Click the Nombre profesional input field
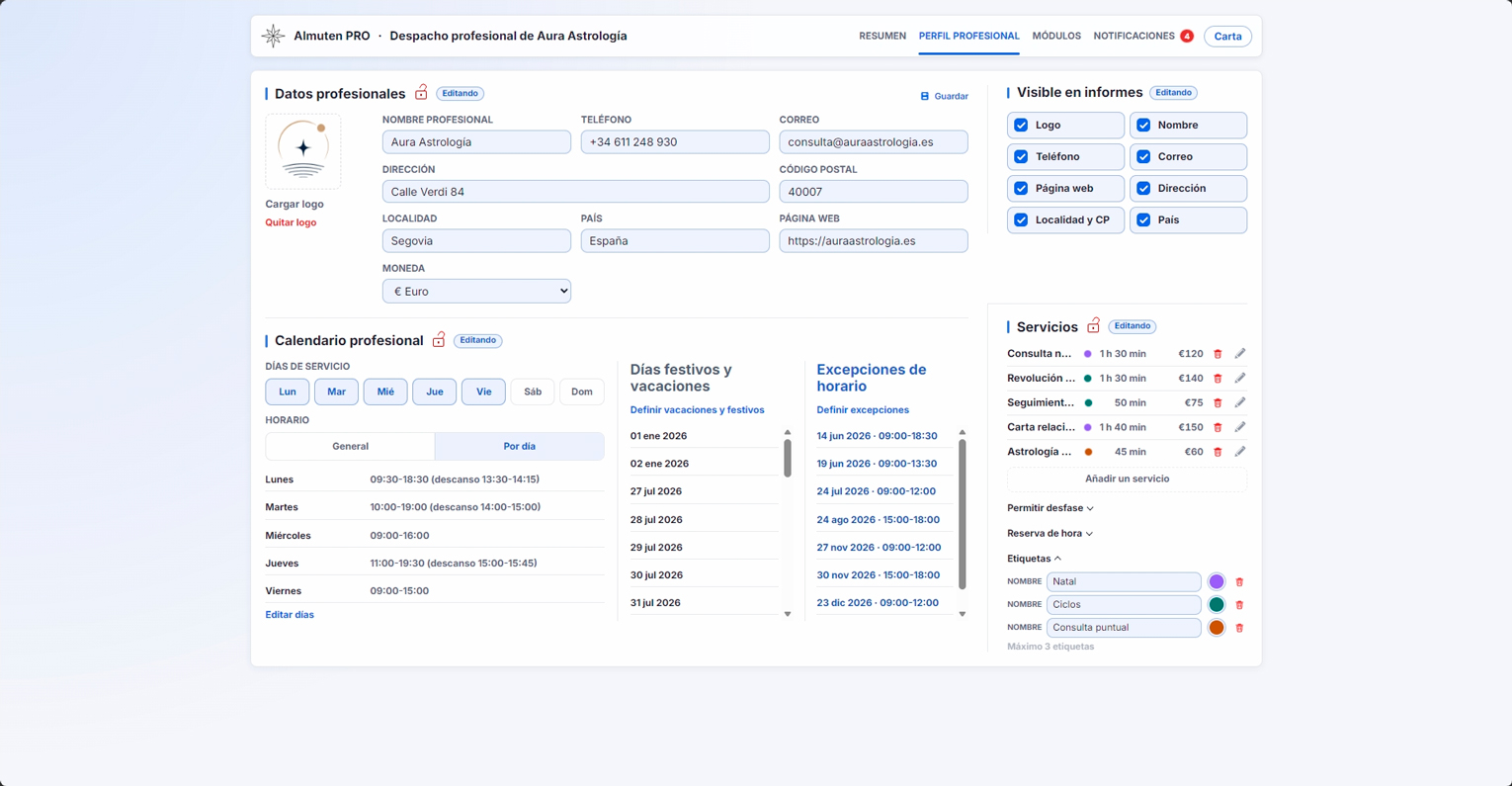The height and width of the screenshot is (786, 1512). [476, 142]
